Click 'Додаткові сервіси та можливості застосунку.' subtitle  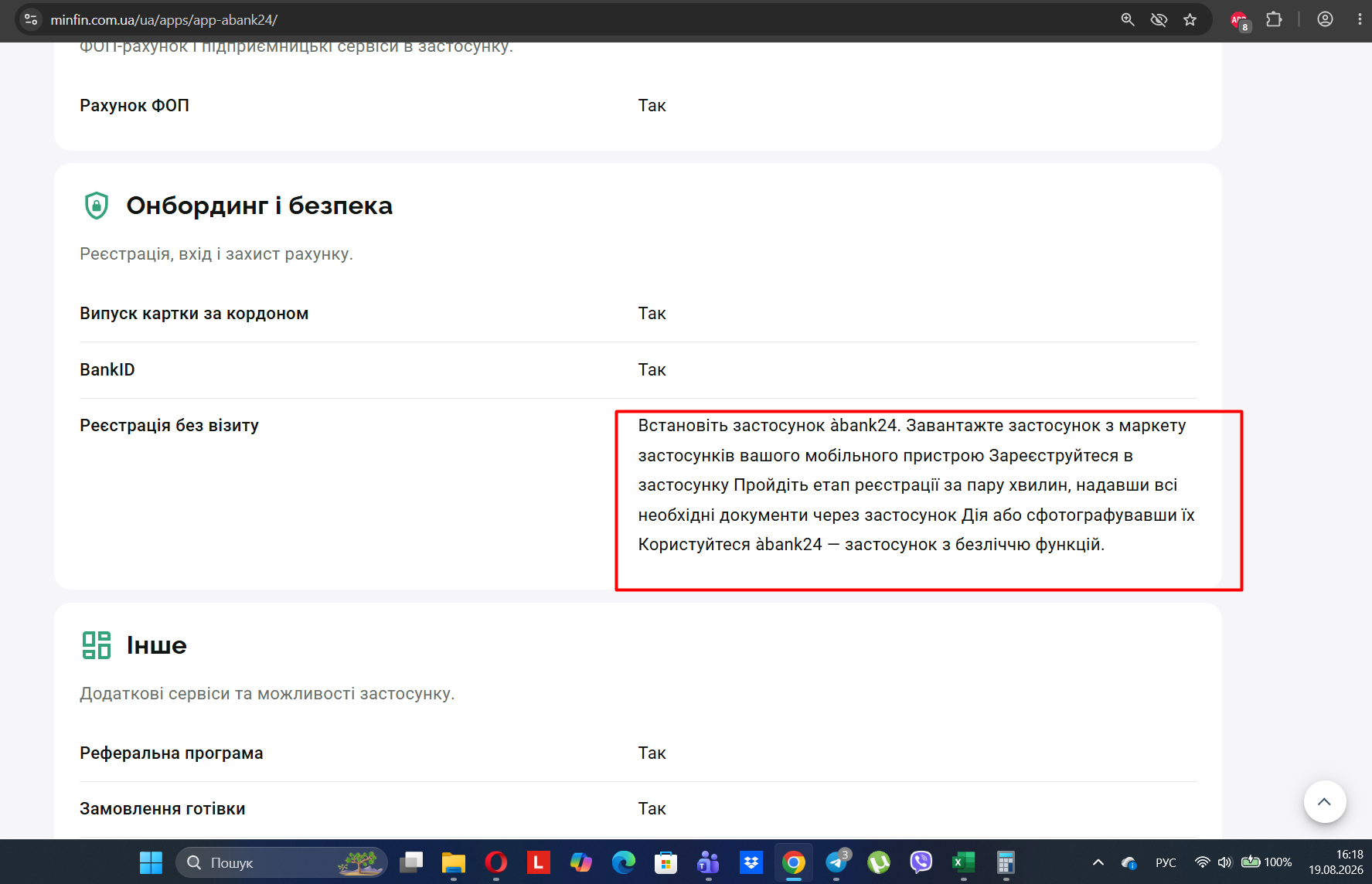coord(267,693)
